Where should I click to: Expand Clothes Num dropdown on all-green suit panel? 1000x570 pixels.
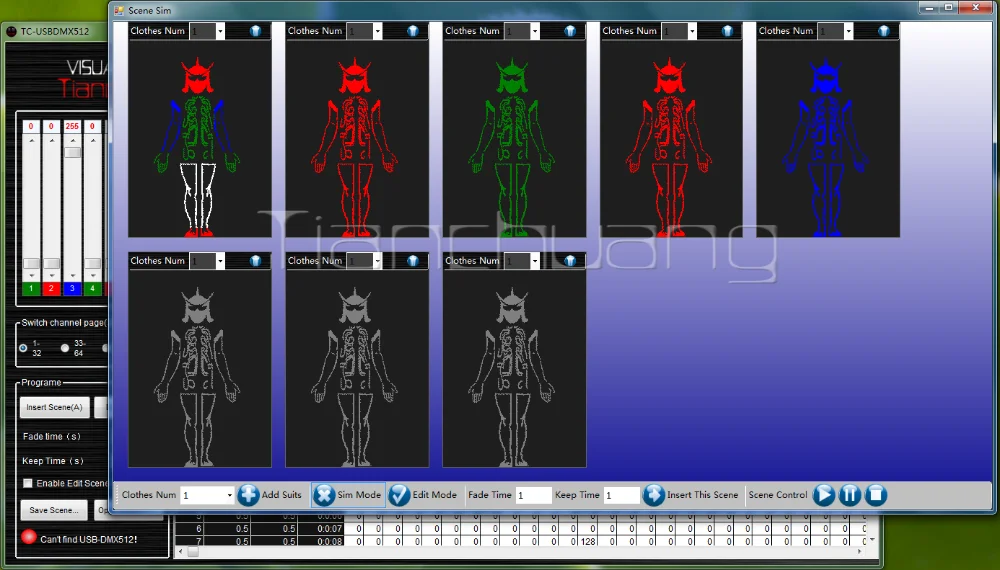click(535, 31)
